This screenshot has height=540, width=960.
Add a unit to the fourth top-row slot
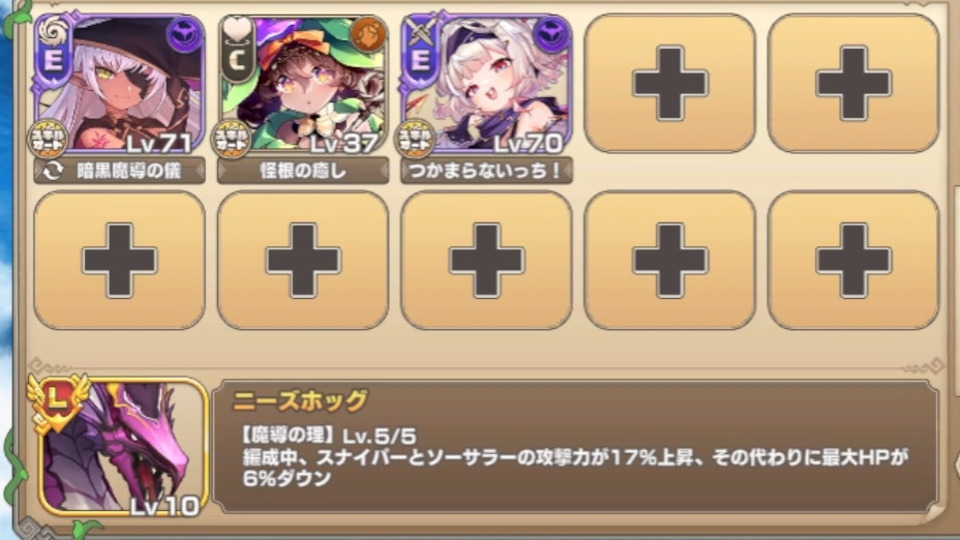click(670, 83)
